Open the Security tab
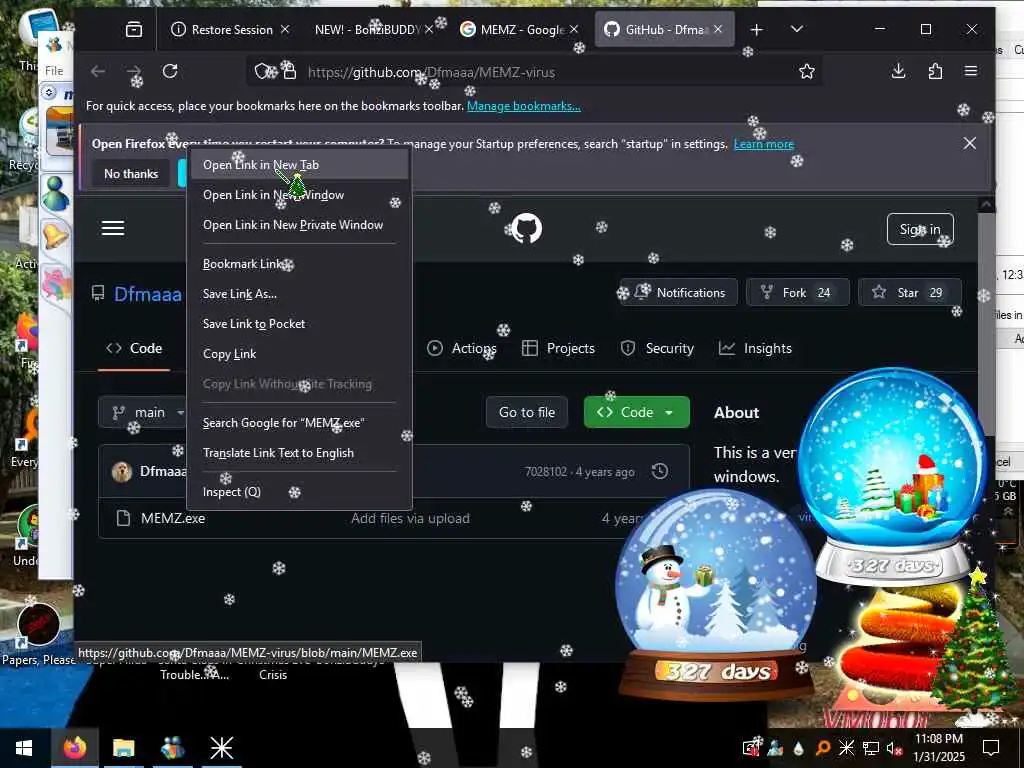1024x768 pixels. click(x=657, y=349)
